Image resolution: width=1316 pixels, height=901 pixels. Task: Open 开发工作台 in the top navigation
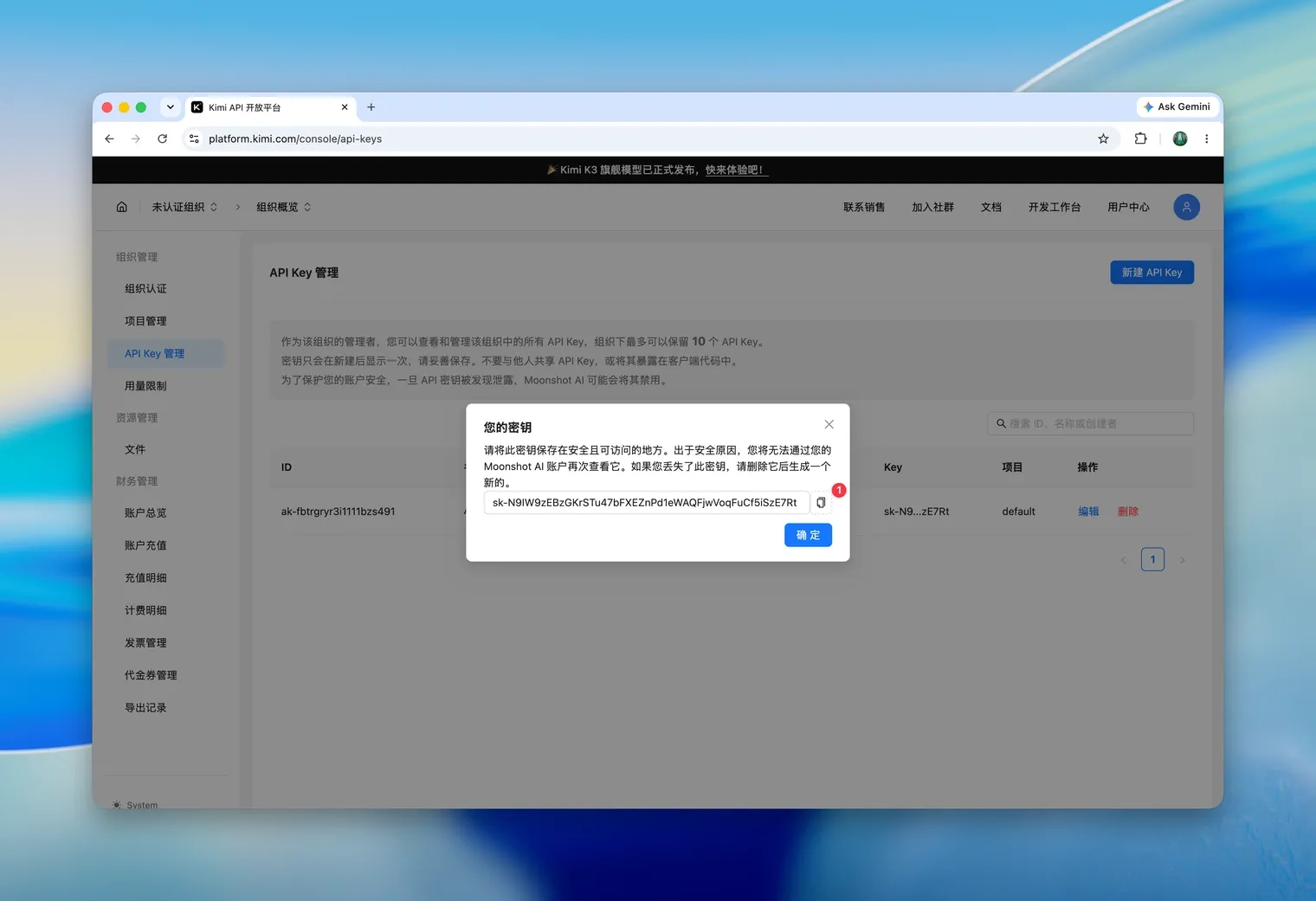coord(1055,207)
